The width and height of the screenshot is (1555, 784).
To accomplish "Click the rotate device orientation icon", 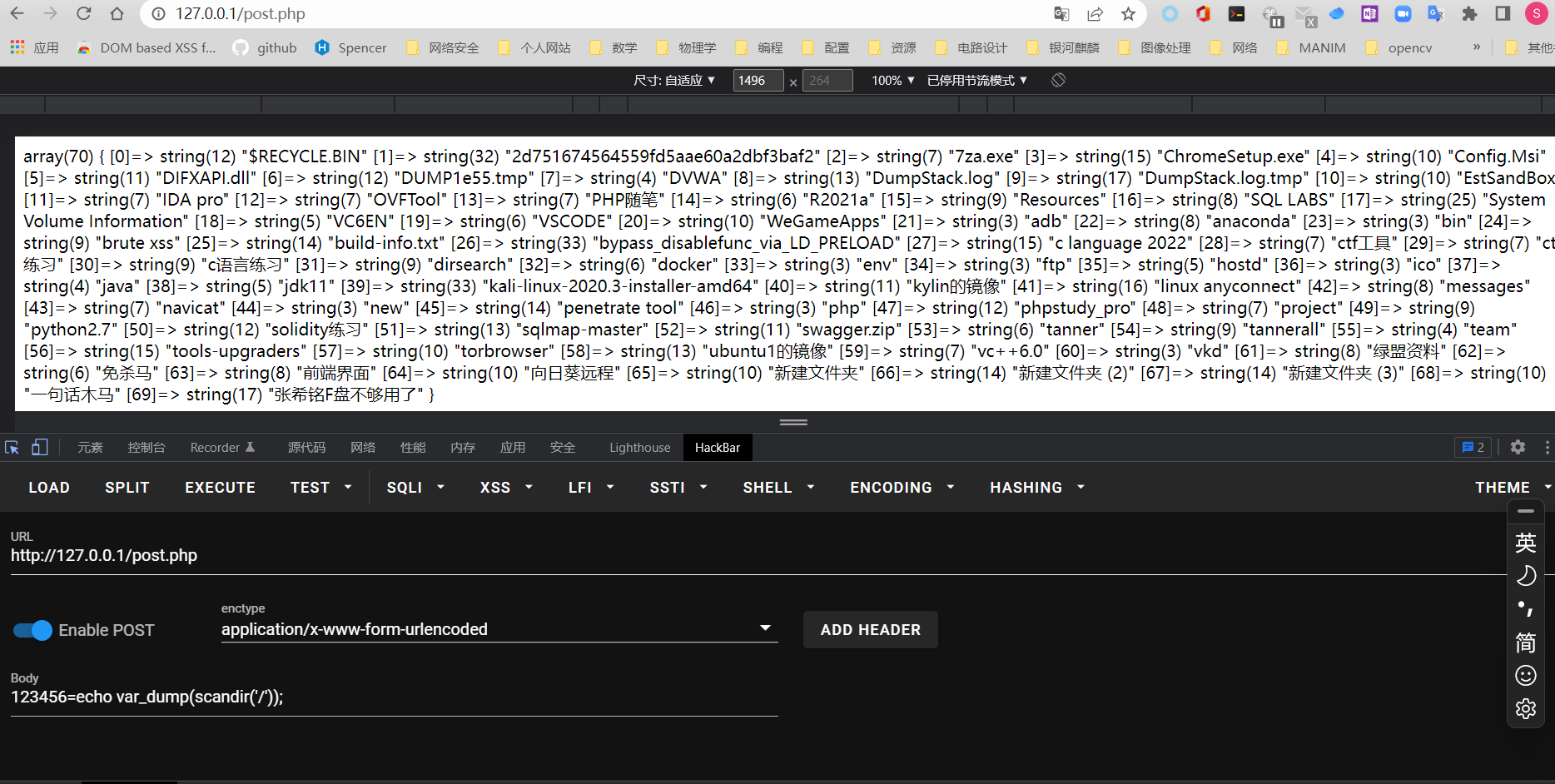I will pos(1058,80).
